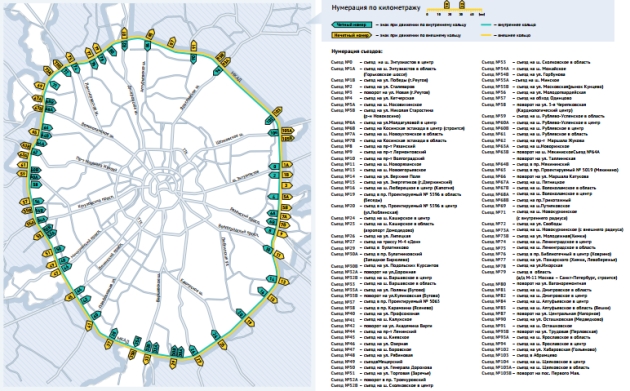Click the teal 'Четный номер' legend sign
Image resolution: width=630 pixels, height=391 pixels.
pyautogui.click(x=352, y=25)
